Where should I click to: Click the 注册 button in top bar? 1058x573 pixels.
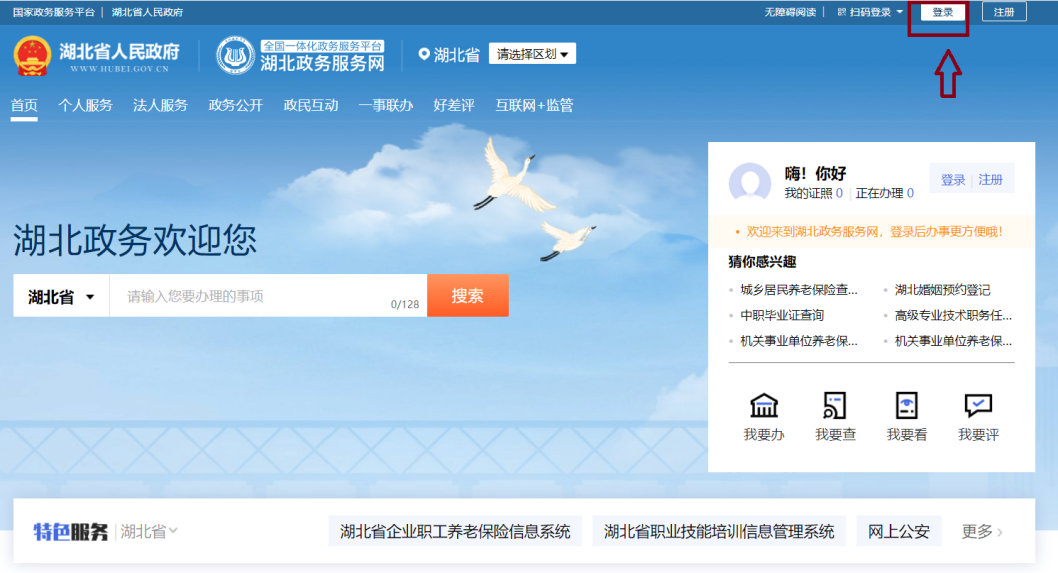1004,12
